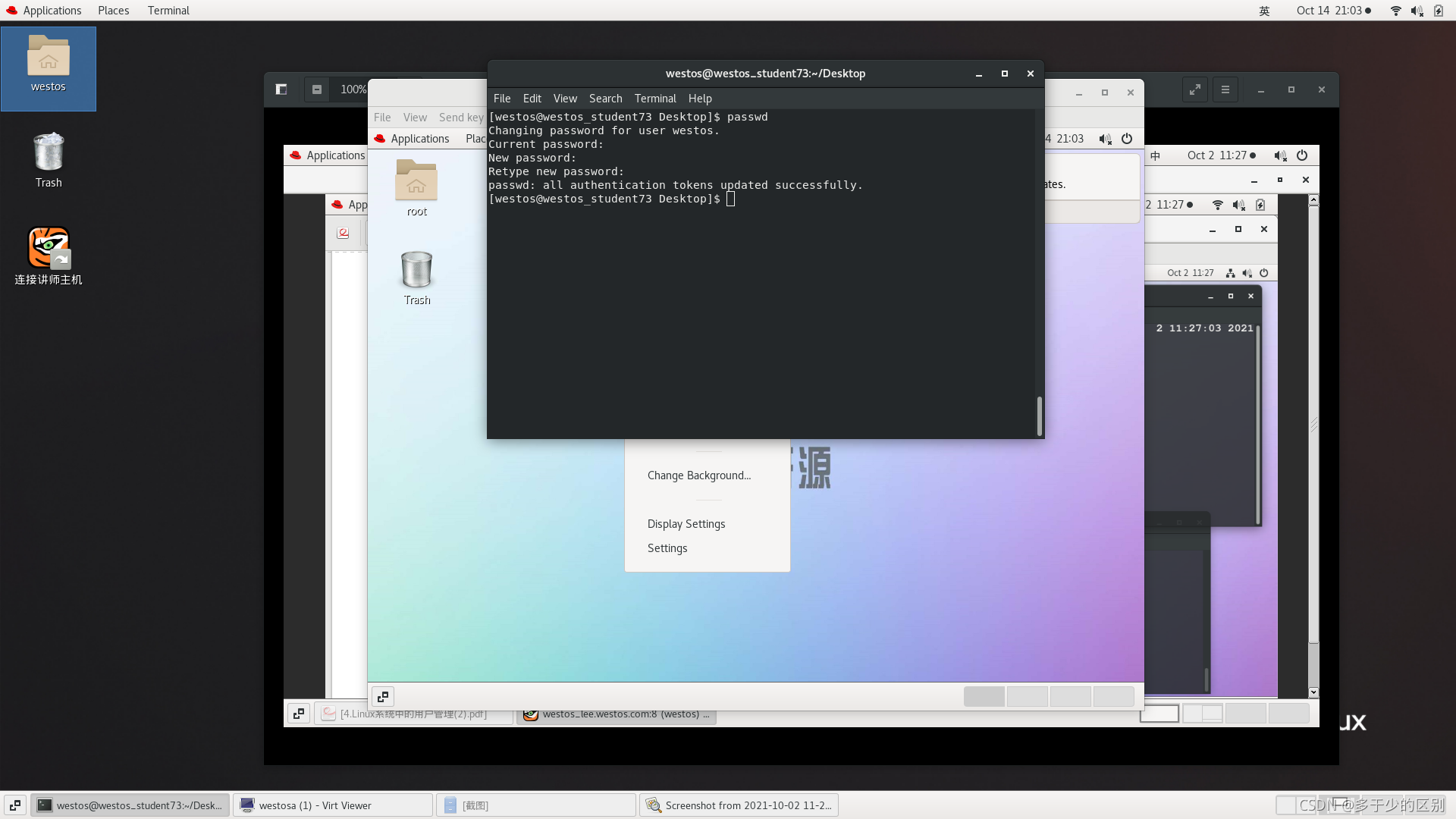Image resolution: width=1456 pixels, height=819 pixels.
Task: Open the terminal's Search menu
Action: pyautogui.click(x=605, y=99)
